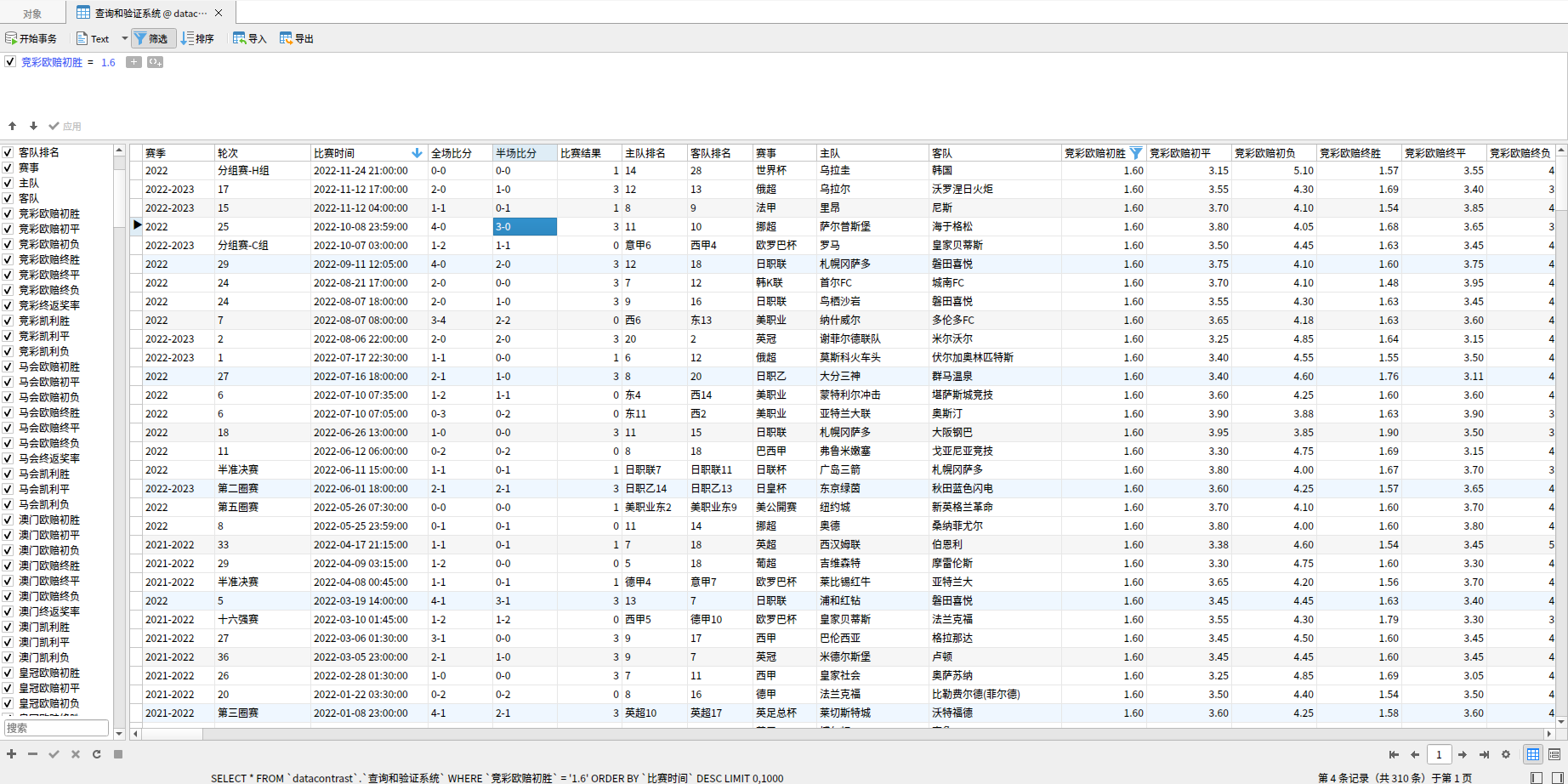Image resolution: width=1568 pixels, height=784 pixels.
Task: Go to last page
Action: (1484, 754)
